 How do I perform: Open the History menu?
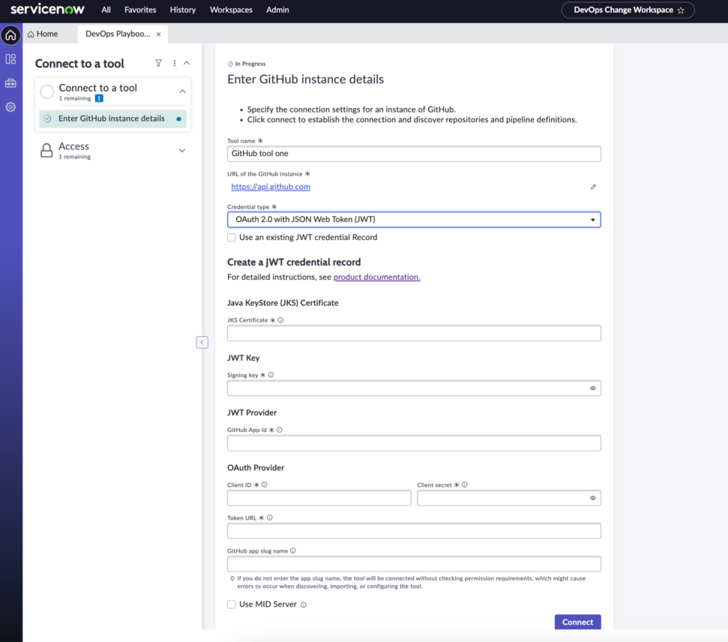point(183,10)
